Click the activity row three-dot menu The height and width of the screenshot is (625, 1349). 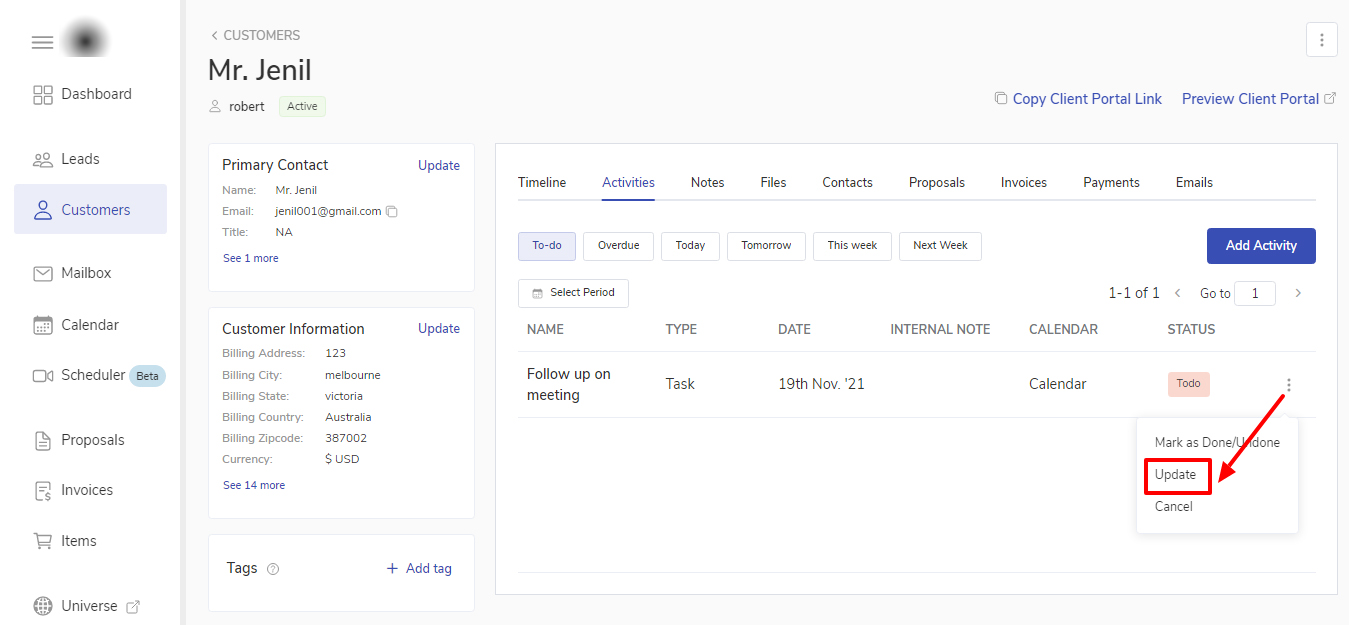click(x=1289, y=385)
